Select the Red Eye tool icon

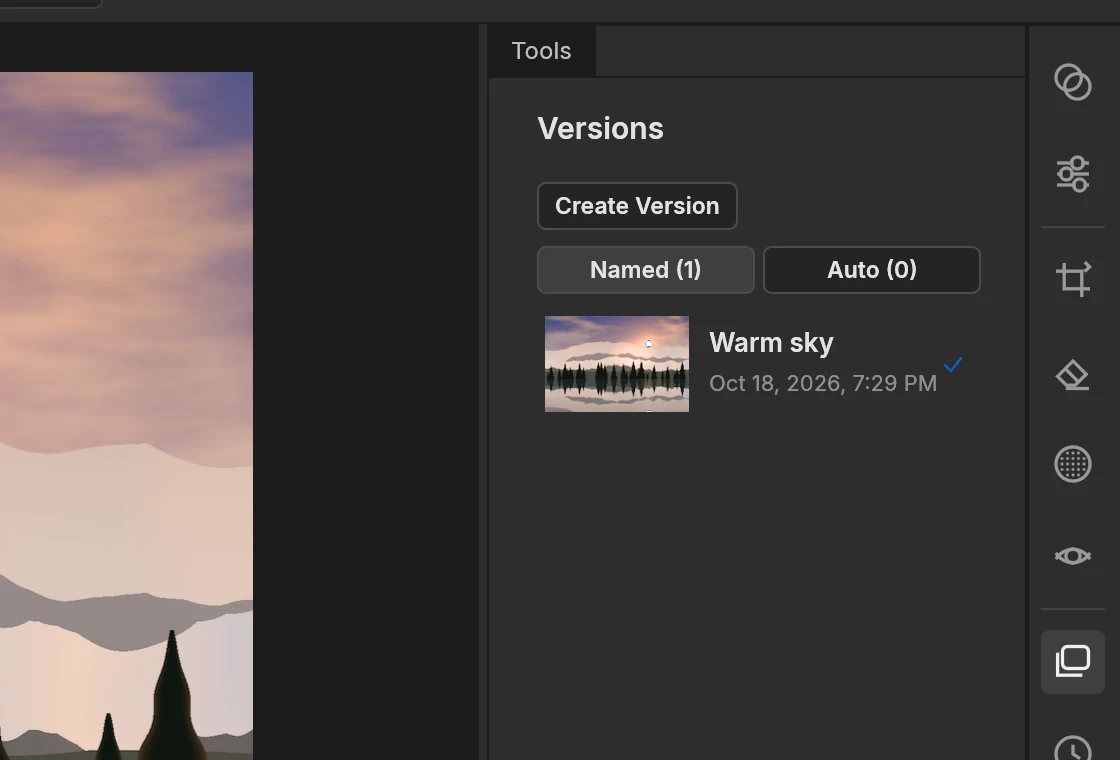pyautogui.click(x=1073, y=556)
